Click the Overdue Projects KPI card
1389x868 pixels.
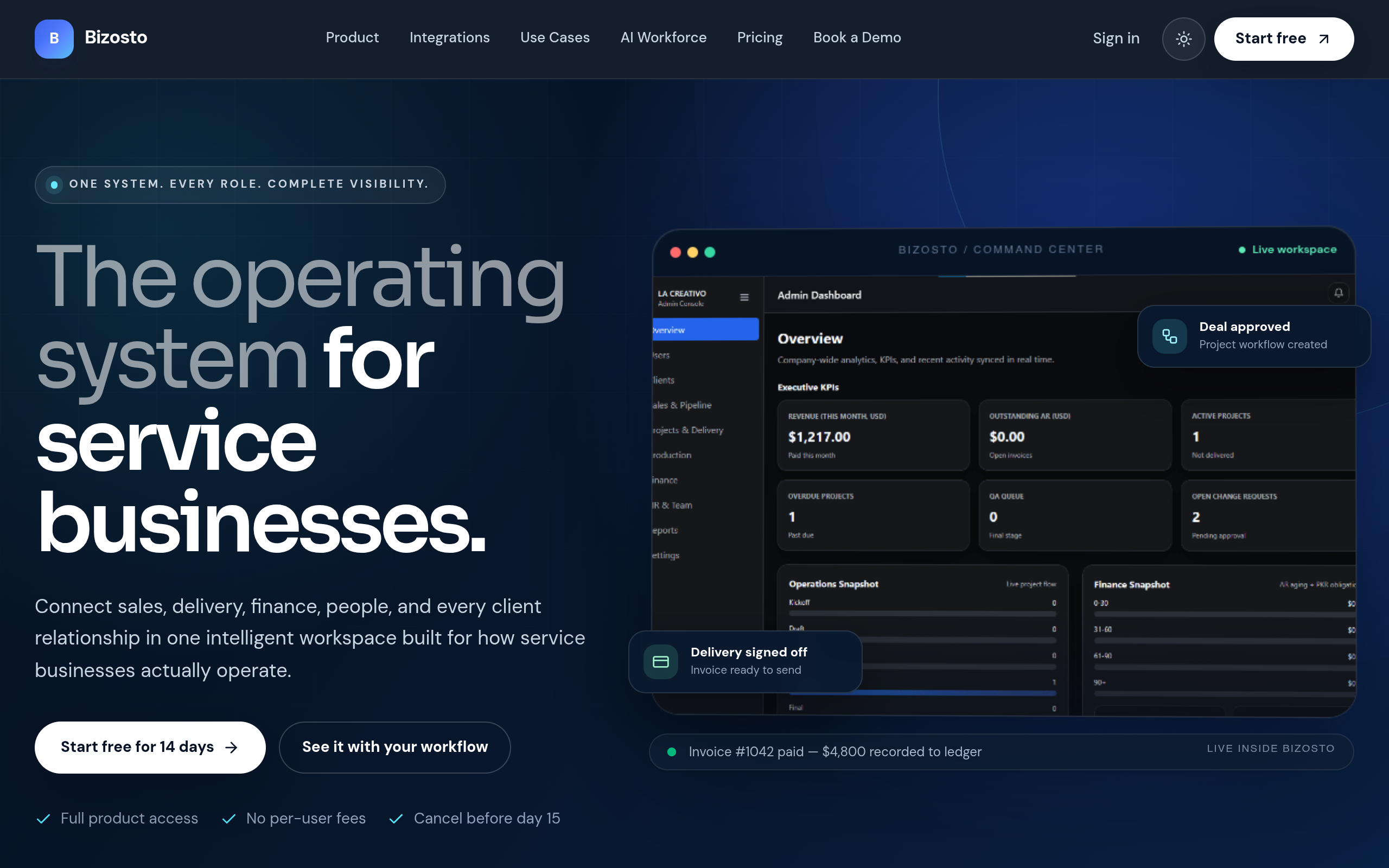[873, 515]
